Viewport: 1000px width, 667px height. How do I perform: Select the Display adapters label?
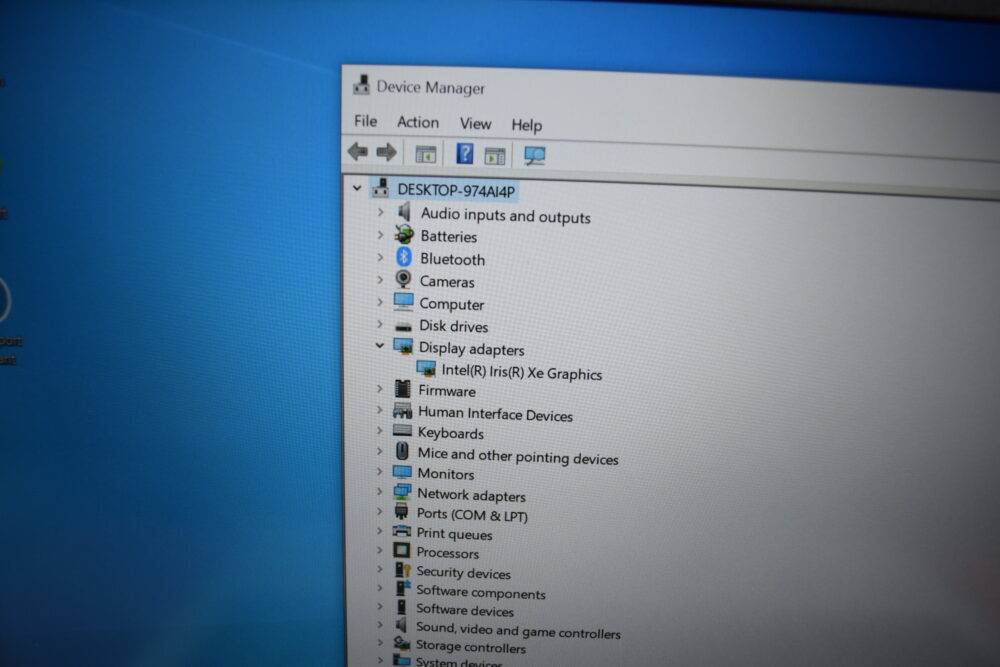click(x=471, y=349)
